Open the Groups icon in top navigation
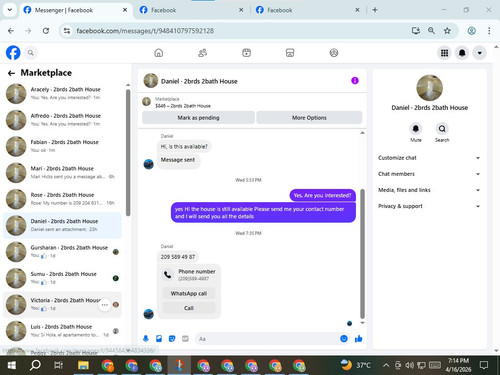Viewport: 500px width, 375px height. pos(334,53)
